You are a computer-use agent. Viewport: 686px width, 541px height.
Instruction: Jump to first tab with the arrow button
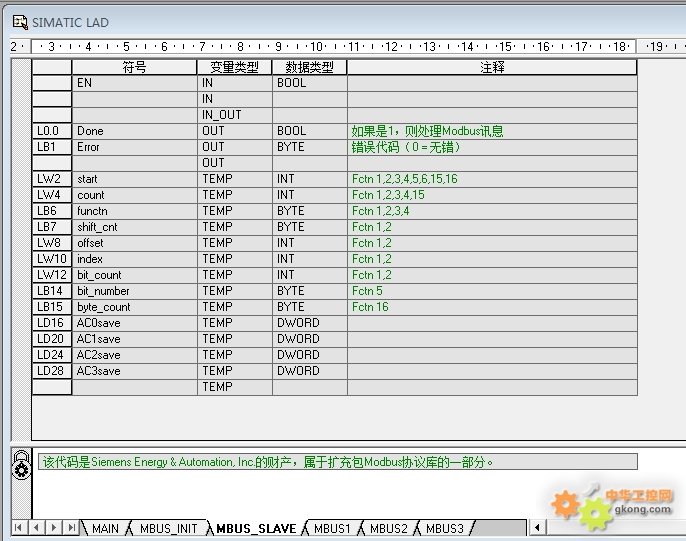[x=18, y=527]
